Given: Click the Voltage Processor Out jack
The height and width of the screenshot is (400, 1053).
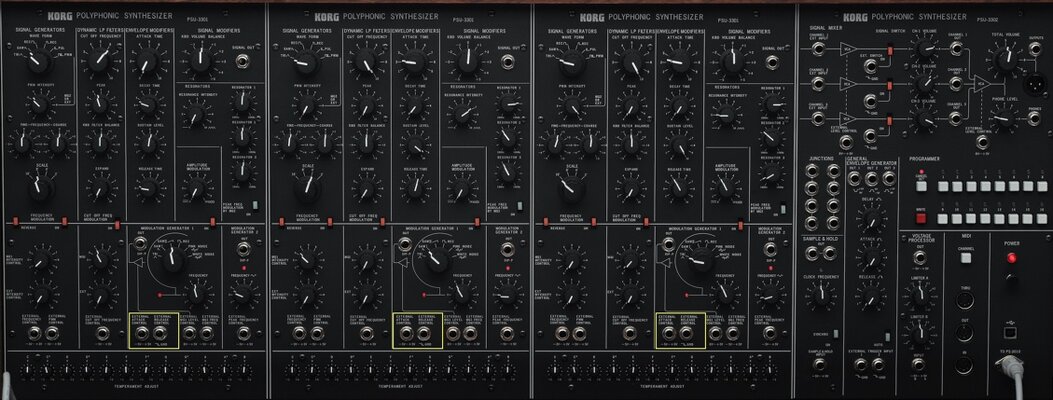Looking at the screenshot, I should (x=919, y=257).
